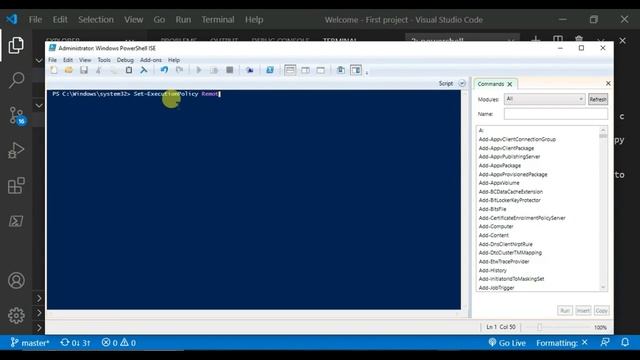Click the Refresh button
The height and width of the screenshot is (360, 640).
598,99
